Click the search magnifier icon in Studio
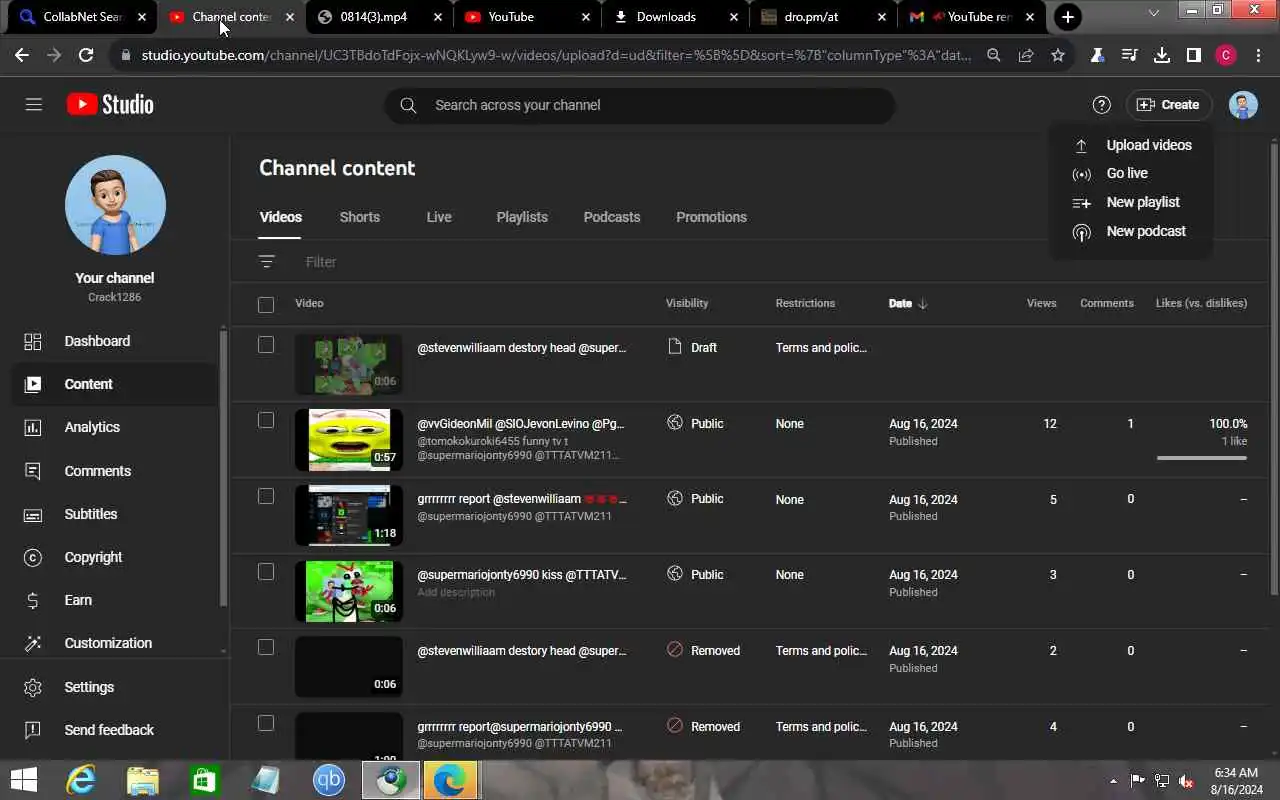Image resolution: width=1280 pixels, height=800 pixels. coord(408,105)
